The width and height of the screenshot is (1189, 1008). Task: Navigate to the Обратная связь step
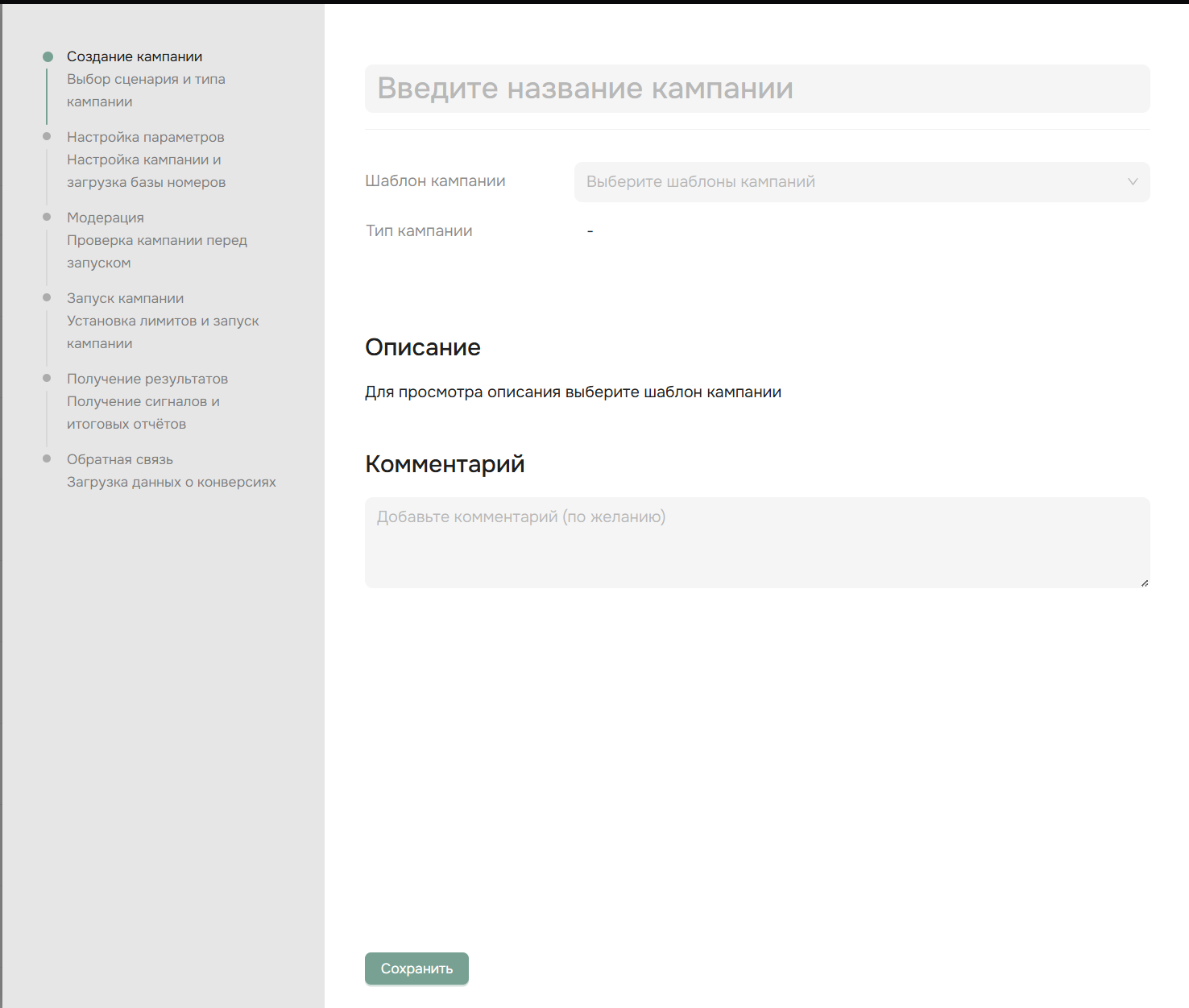tap(120, 459)
